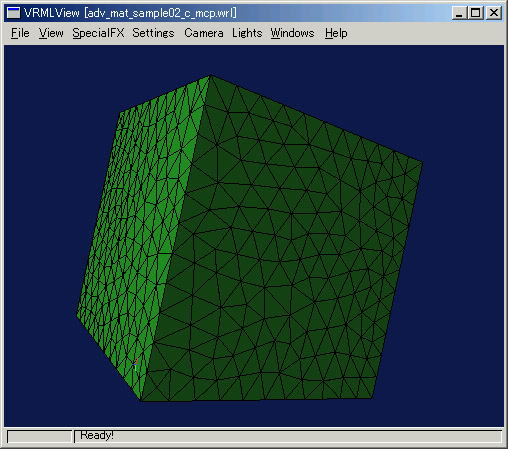This screenshot has height=449, width=508.
Task: Click the VRMLView application icon in title bar
Action: click(x=13, y=13)
